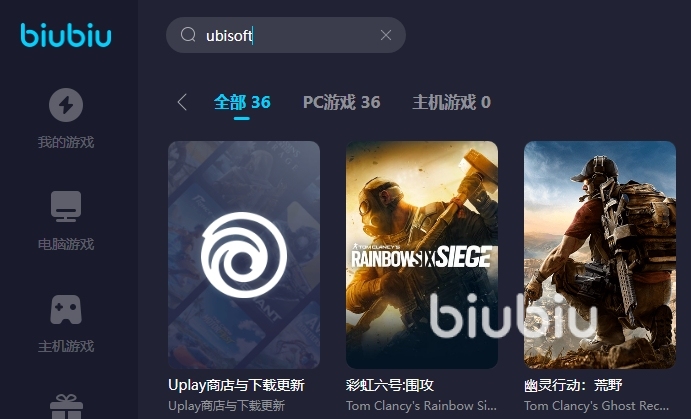Open the Rainbow Six Siege cover art
The image size is (691, 419).
tap(422, 255)
